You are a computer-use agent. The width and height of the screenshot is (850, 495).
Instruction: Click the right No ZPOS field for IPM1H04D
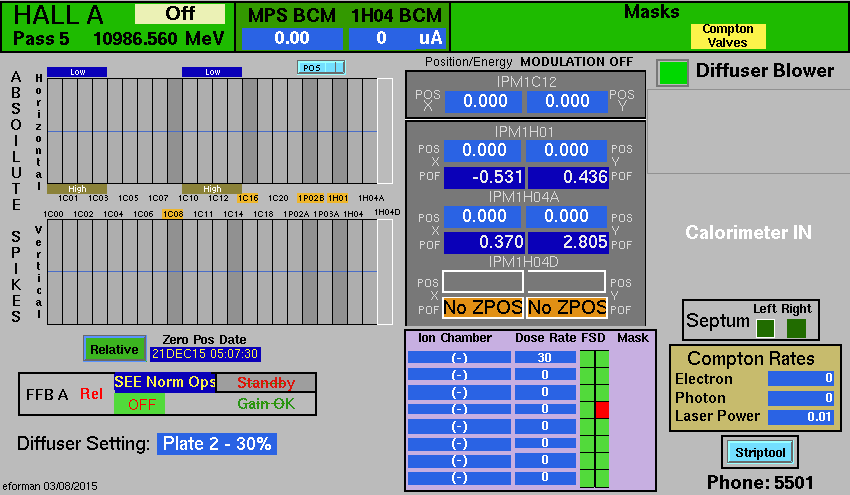(x=566, y=307)
